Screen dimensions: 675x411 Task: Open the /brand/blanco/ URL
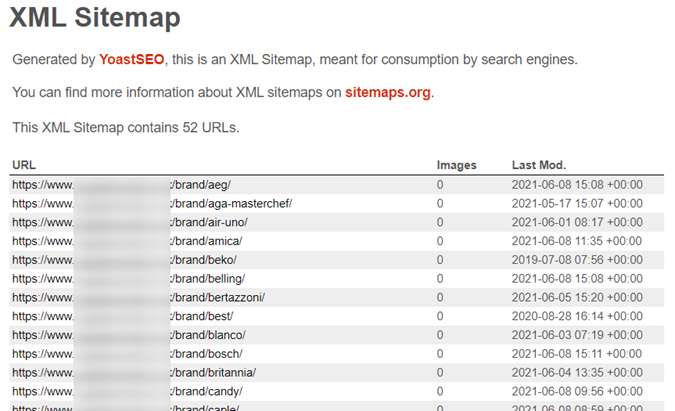pyautogui.click(x=129, y=335)
